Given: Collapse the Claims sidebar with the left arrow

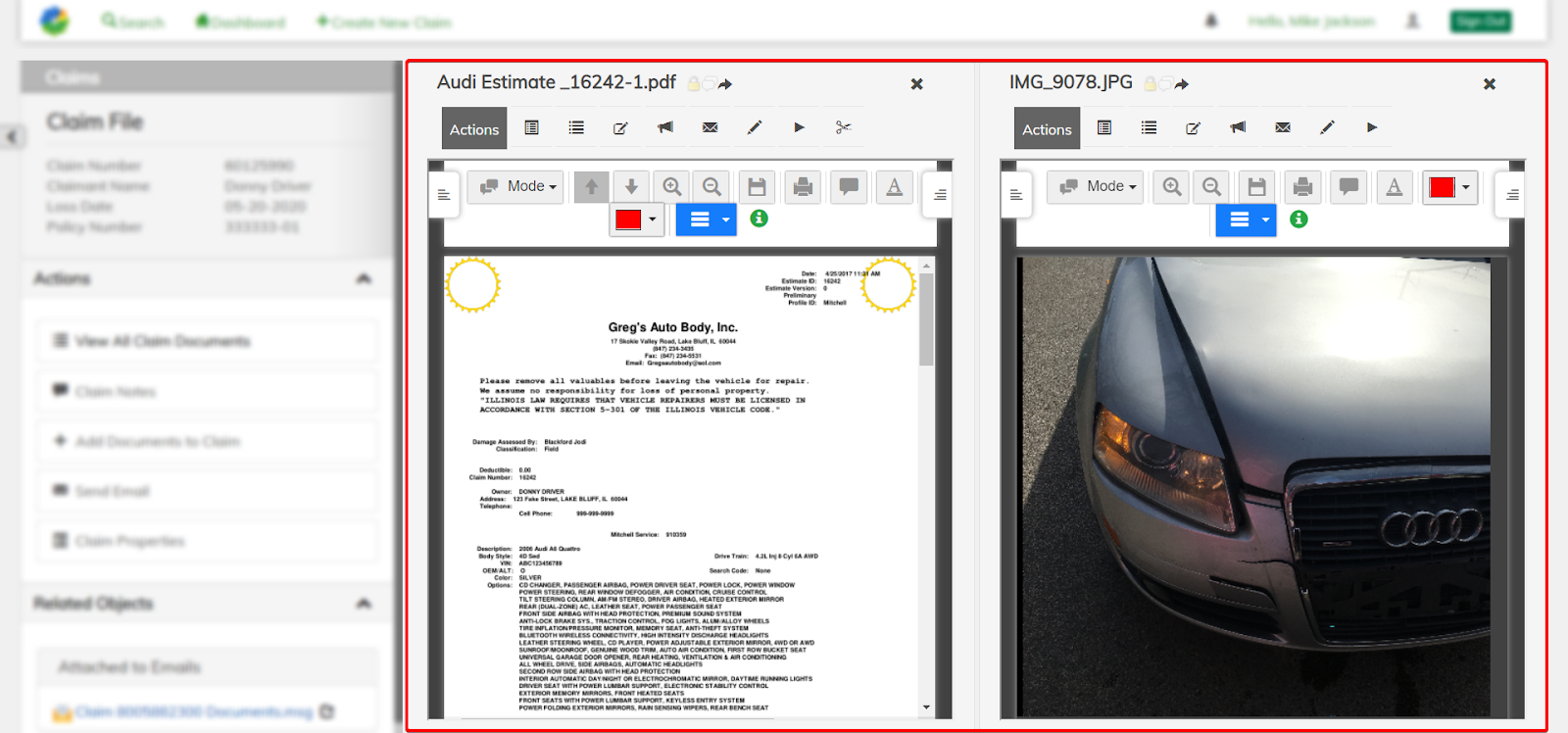Looking at the screenshot, I should [12, 136].
